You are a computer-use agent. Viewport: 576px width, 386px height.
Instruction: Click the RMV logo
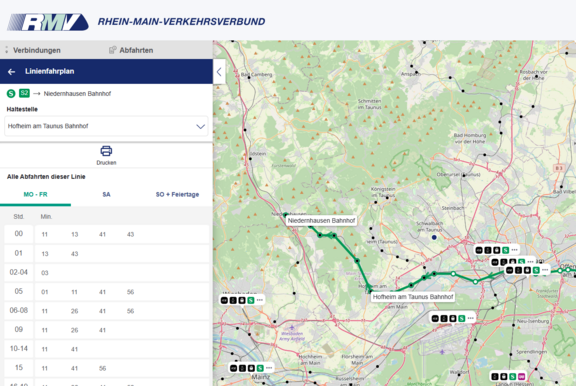[x=48, y=22]
